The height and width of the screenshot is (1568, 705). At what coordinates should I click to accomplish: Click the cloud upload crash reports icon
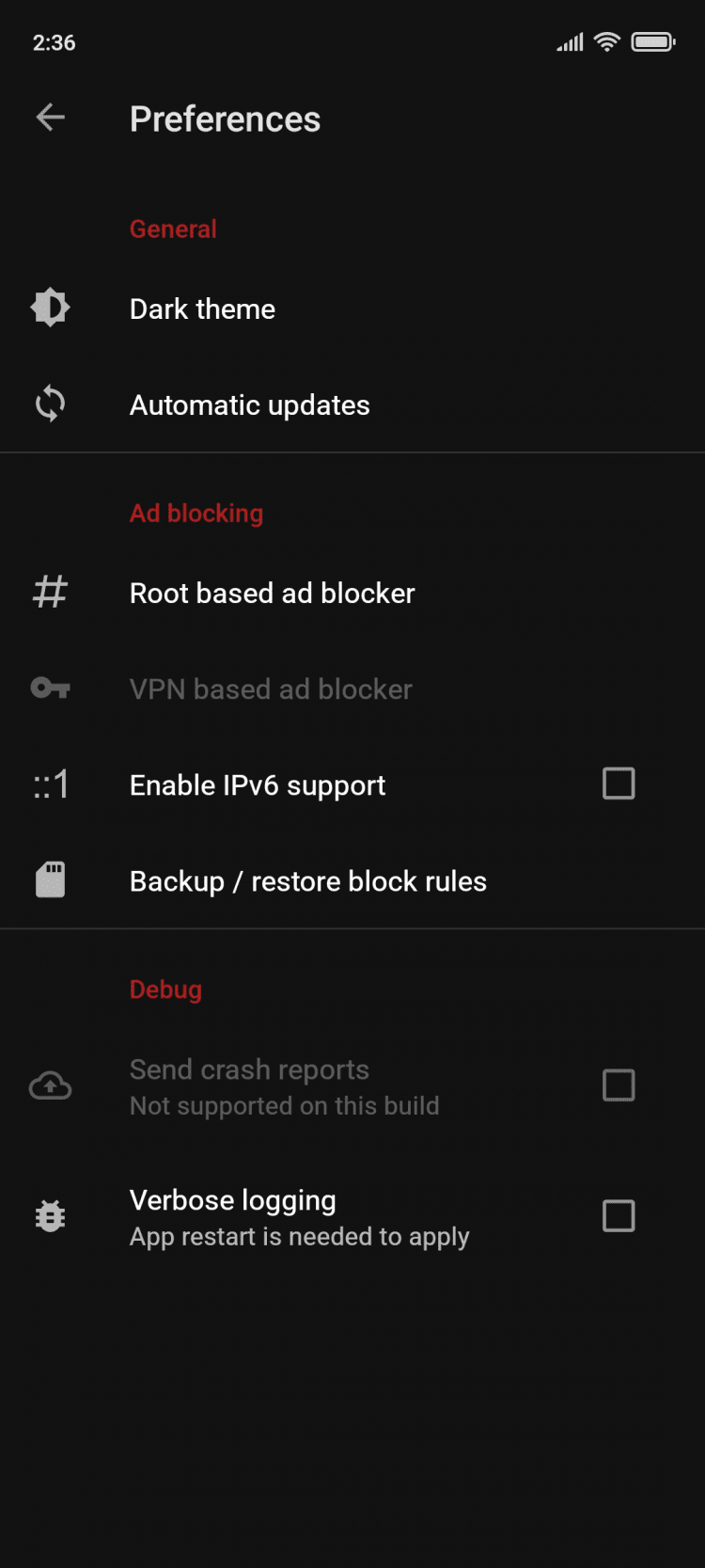click(51, 1086)
